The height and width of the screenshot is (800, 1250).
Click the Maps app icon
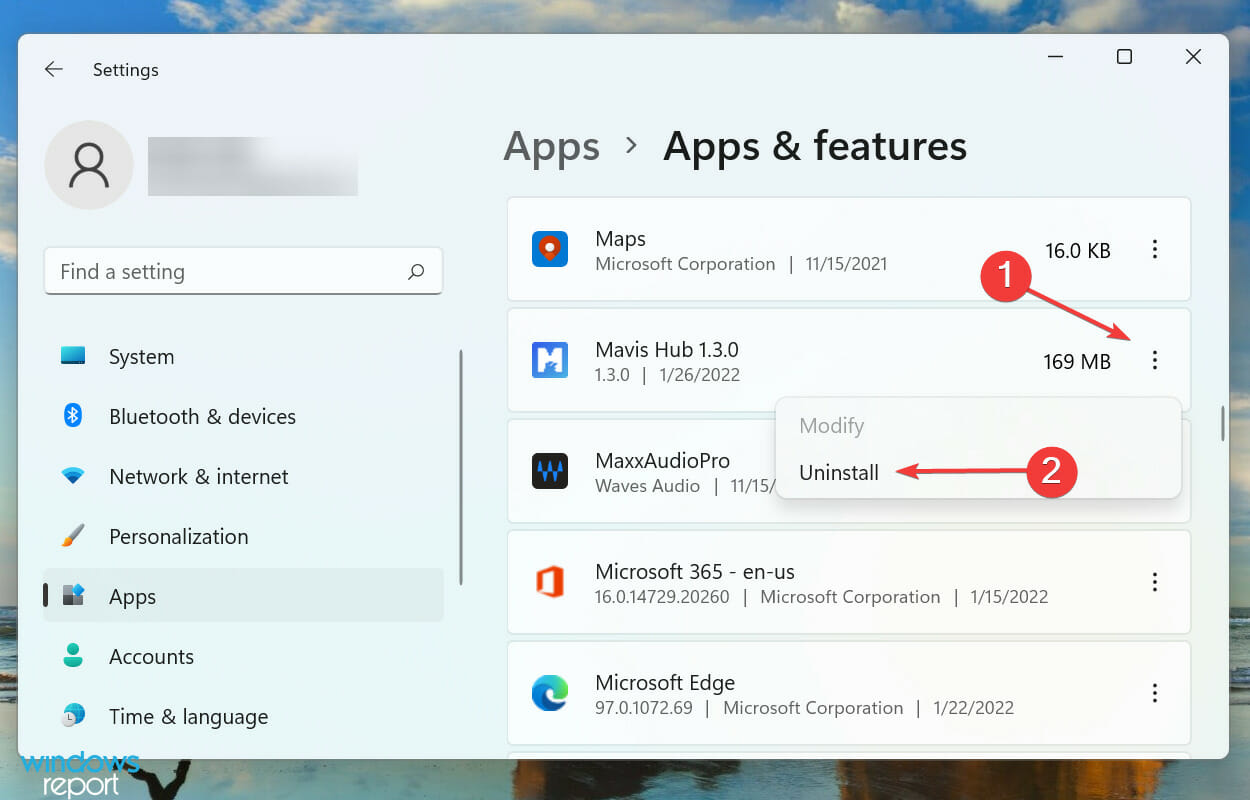tap(550, 249)
